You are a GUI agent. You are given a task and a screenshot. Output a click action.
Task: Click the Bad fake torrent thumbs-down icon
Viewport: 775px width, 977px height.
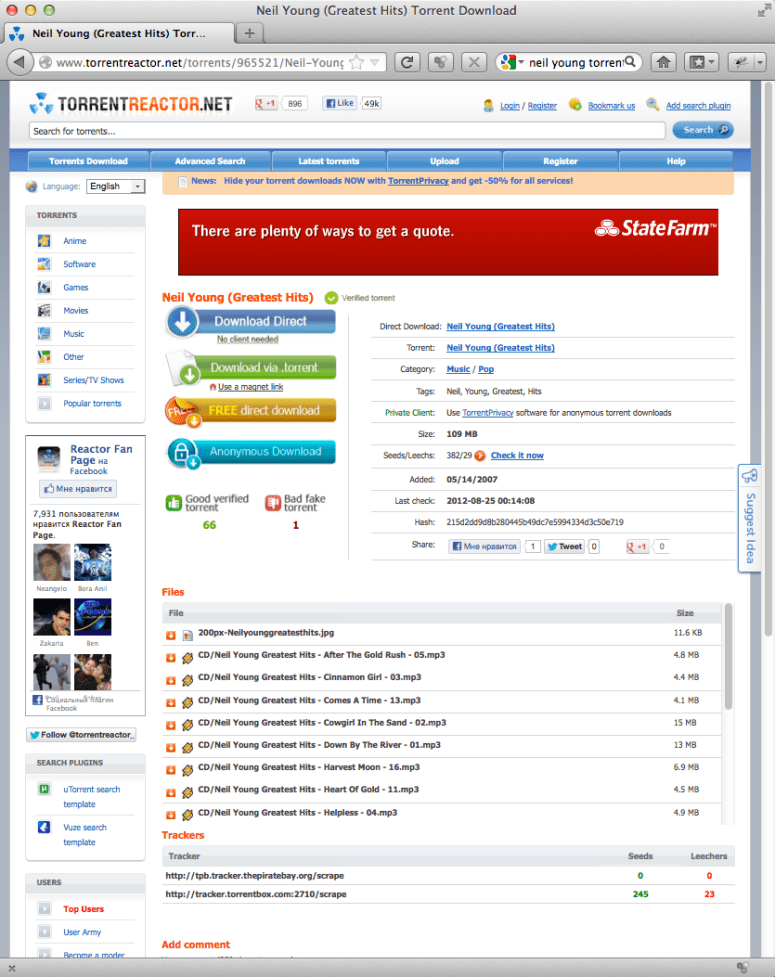273,502
